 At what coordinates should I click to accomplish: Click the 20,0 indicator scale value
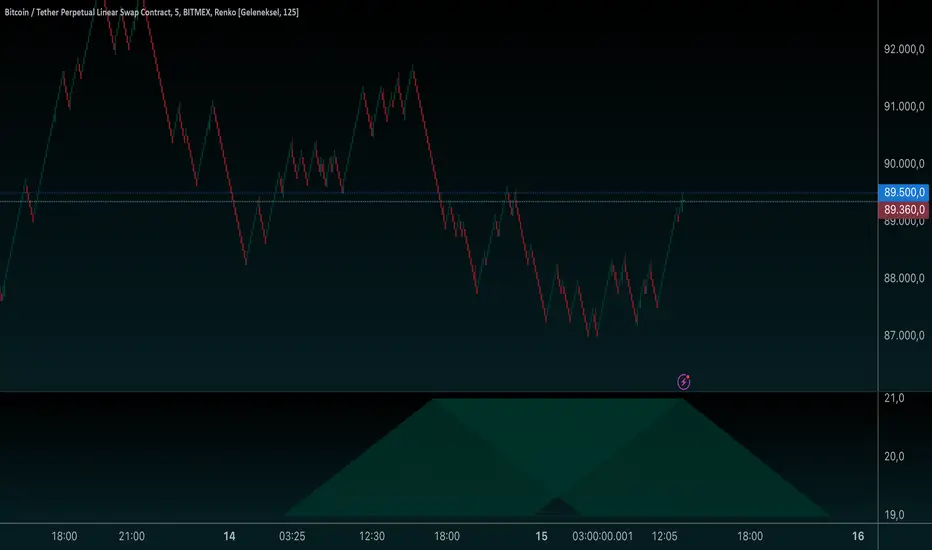click(x=894, y=457)
